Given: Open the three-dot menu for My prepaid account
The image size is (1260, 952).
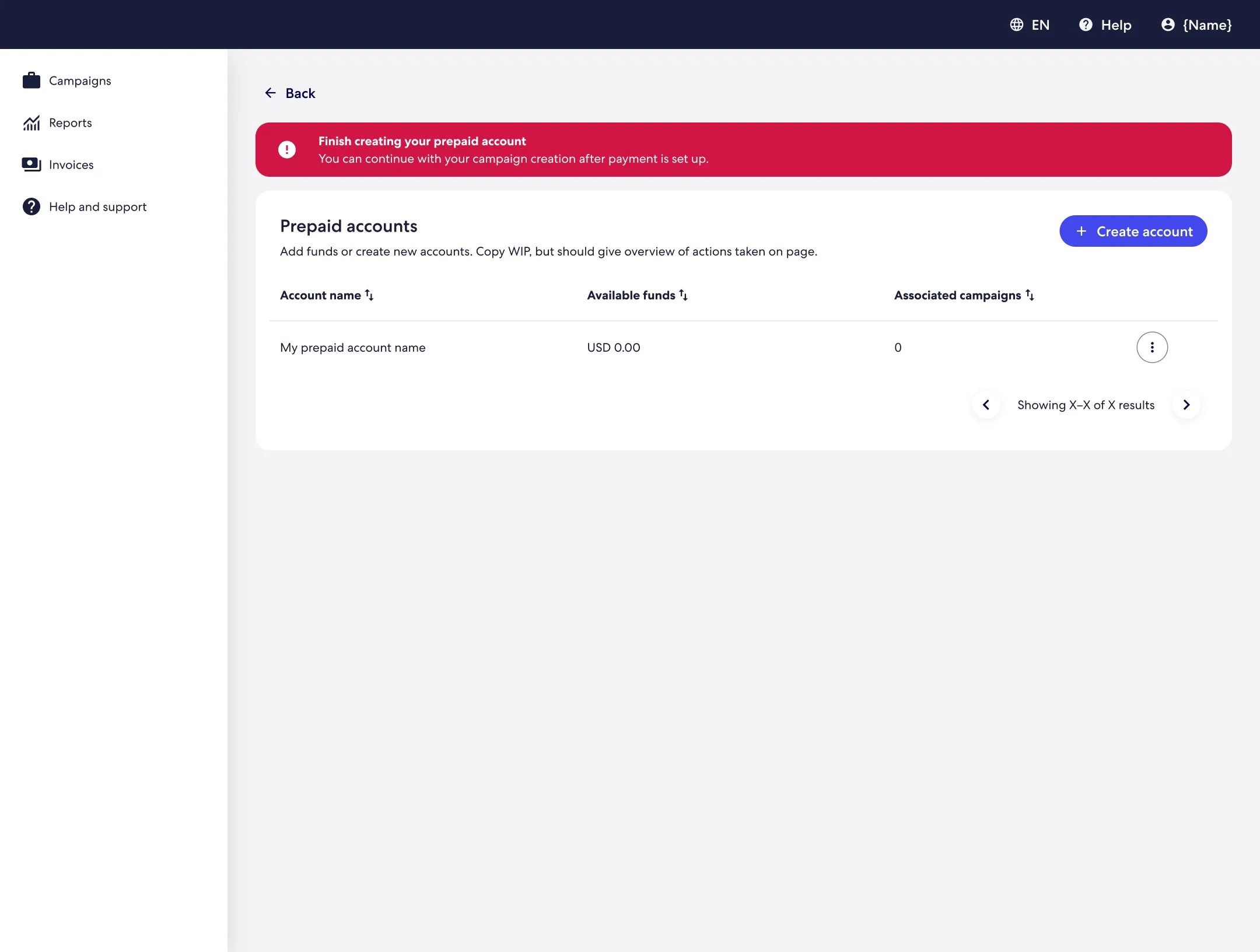Looking at the screenshot, I should [x=1152, y=348].
